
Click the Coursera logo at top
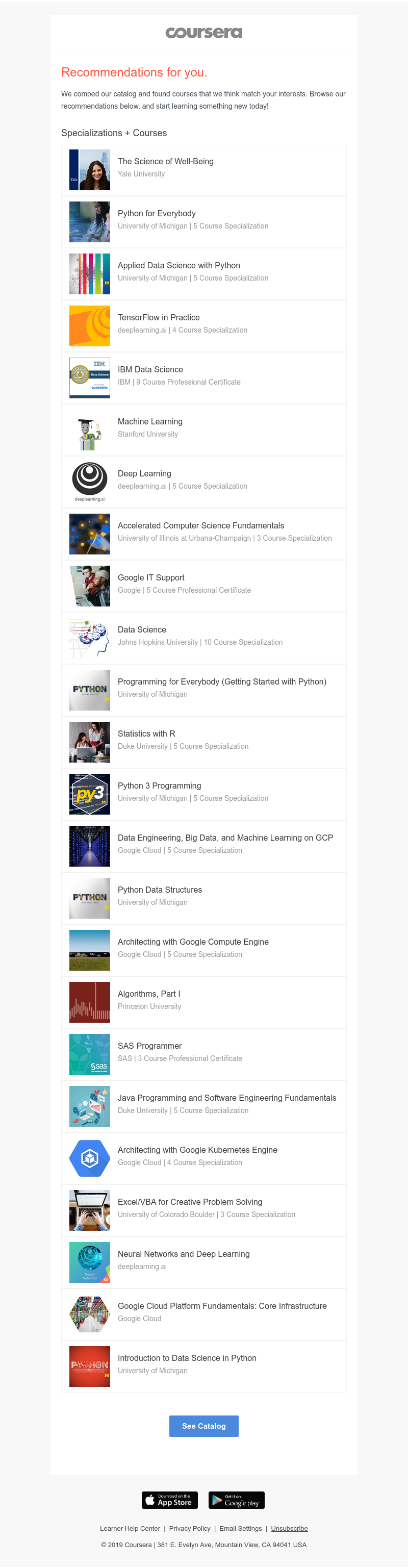click(x=203, y=32)
